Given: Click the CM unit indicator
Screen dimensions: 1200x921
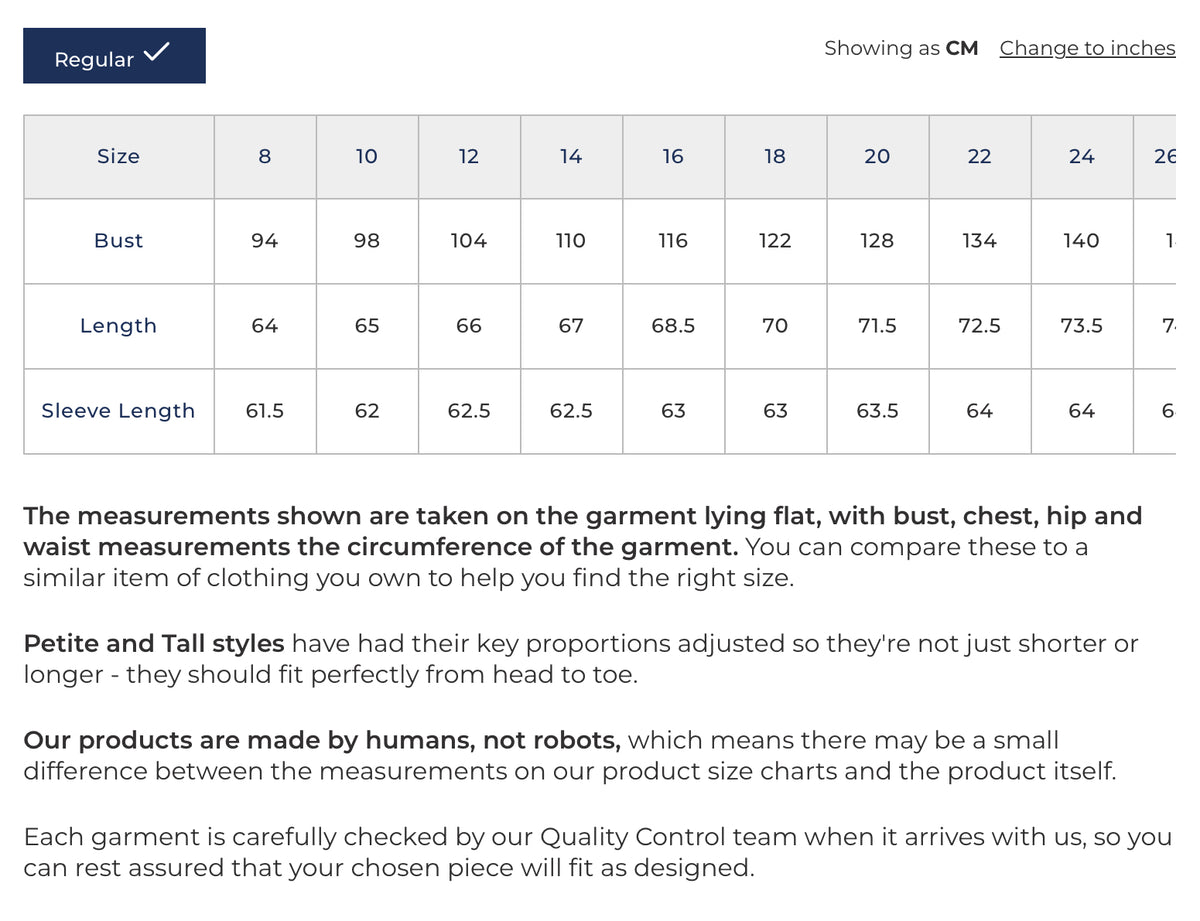Looking at the screenshot, I should (962, 48).
